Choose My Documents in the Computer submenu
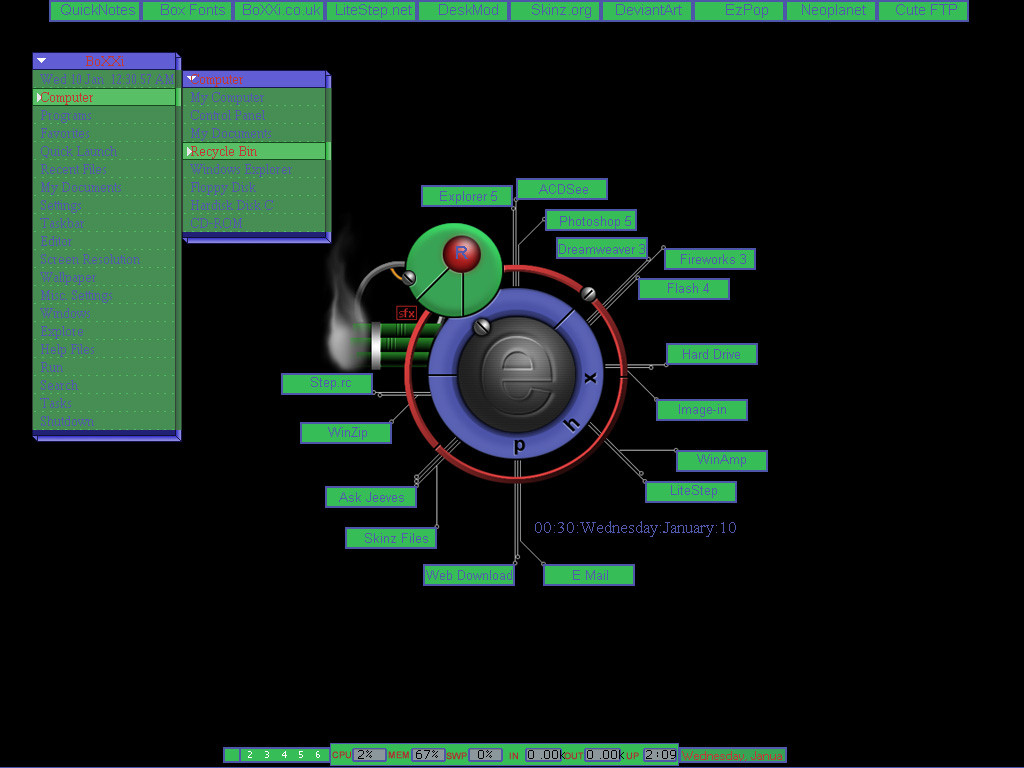Screen dimensions: 1024x768 (254, 133)
